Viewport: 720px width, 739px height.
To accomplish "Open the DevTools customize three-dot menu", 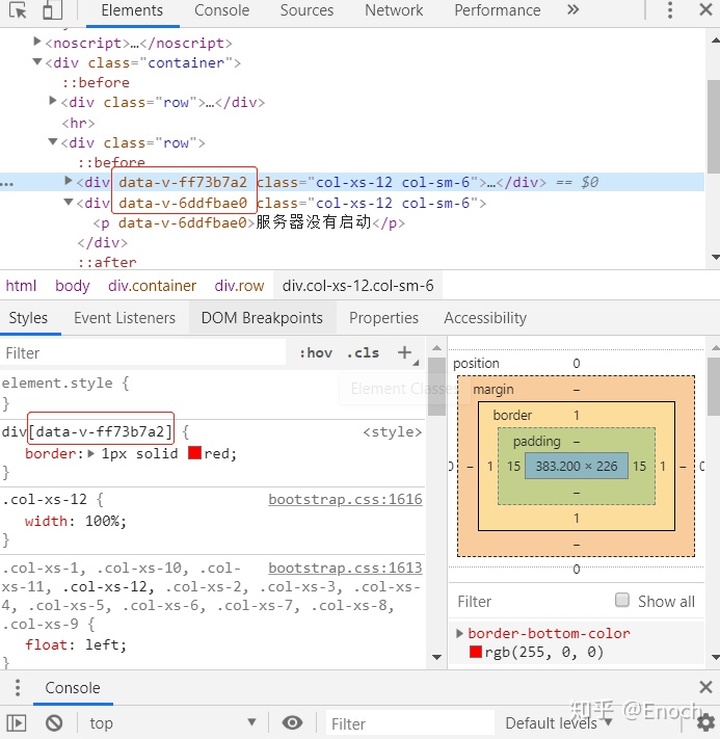I will click(670, 10).
